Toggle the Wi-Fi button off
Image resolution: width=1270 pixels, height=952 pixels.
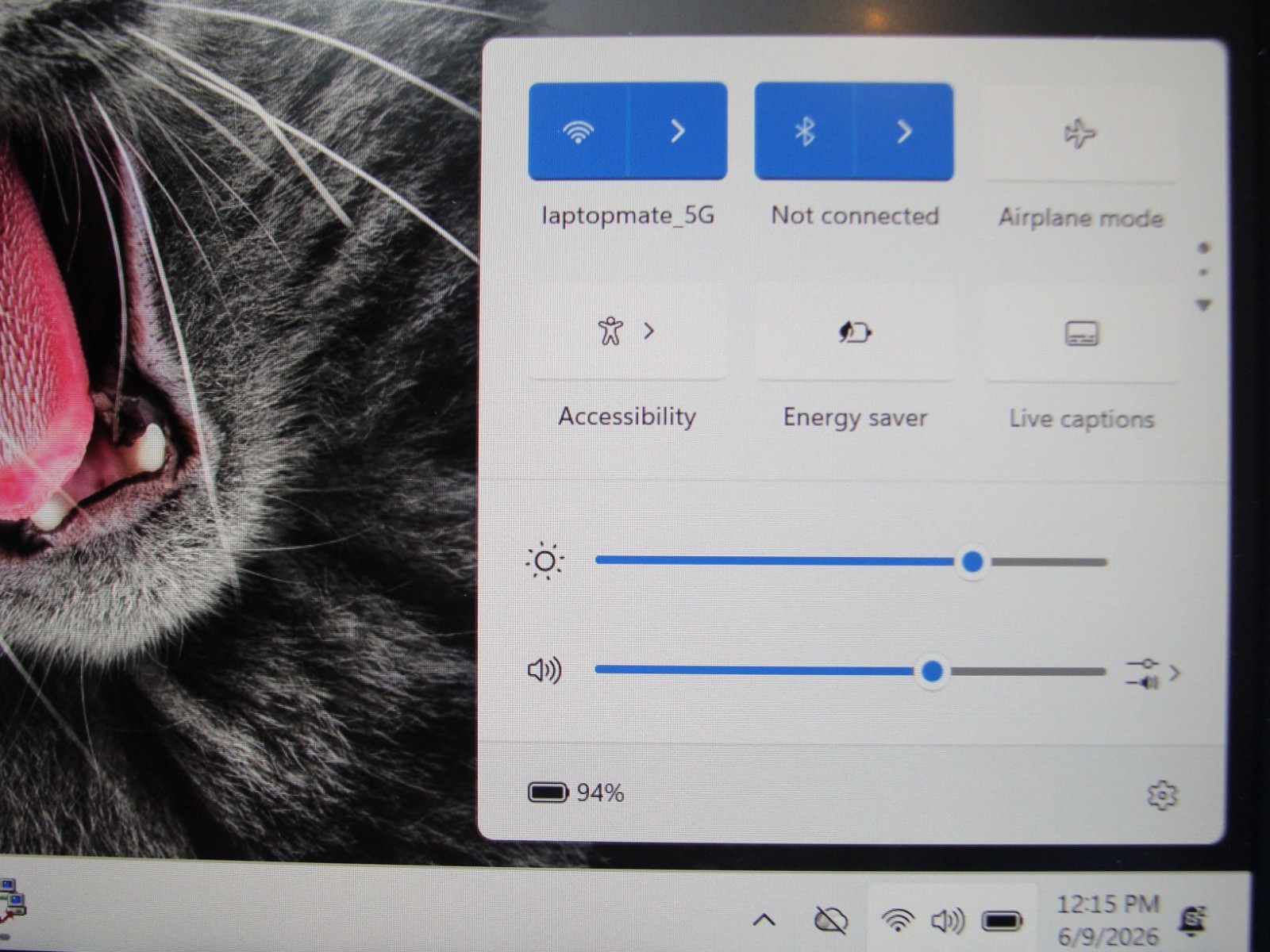click(579, 131)
